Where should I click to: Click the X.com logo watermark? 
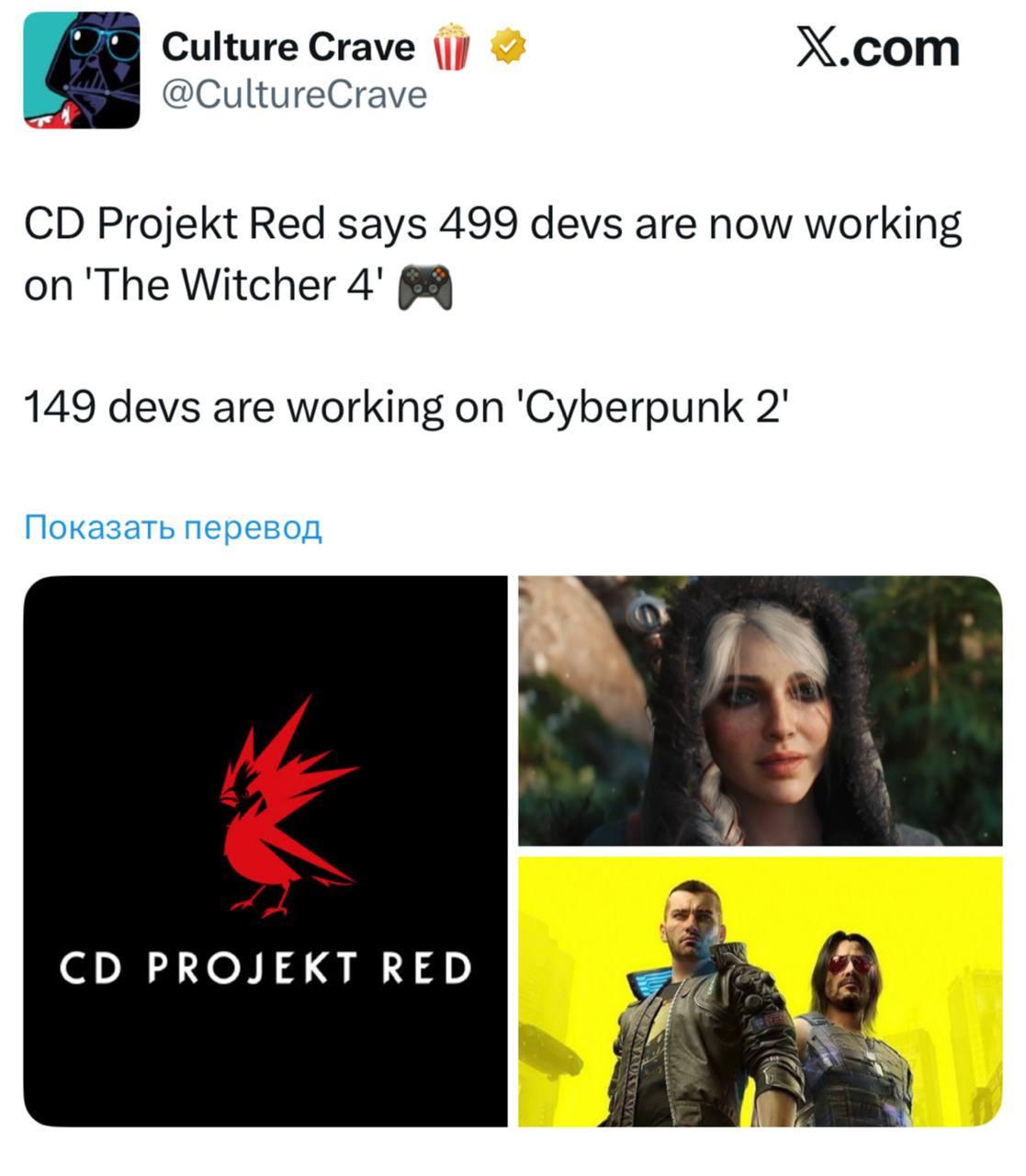point(877,48)
